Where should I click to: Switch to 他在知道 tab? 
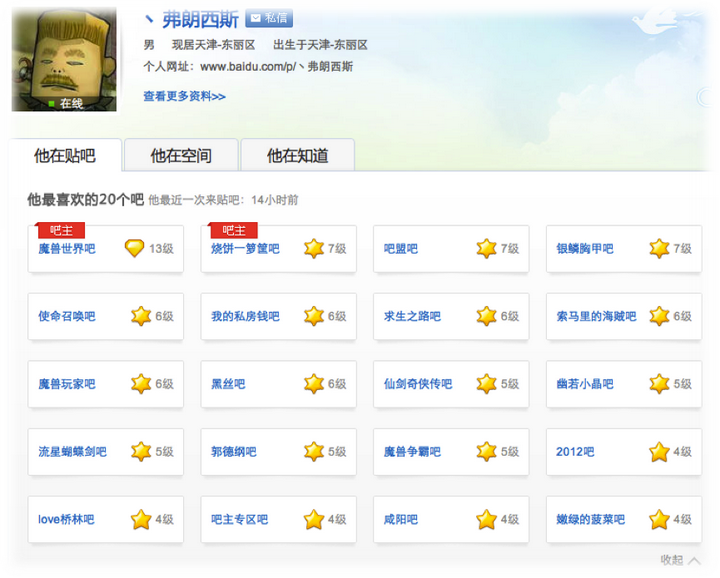298,155
